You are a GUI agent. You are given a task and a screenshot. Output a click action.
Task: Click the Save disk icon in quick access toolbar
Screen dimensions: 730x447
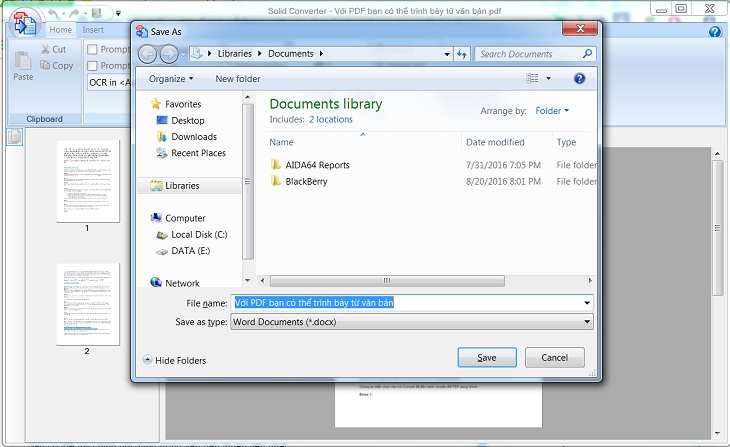(97, 13)
